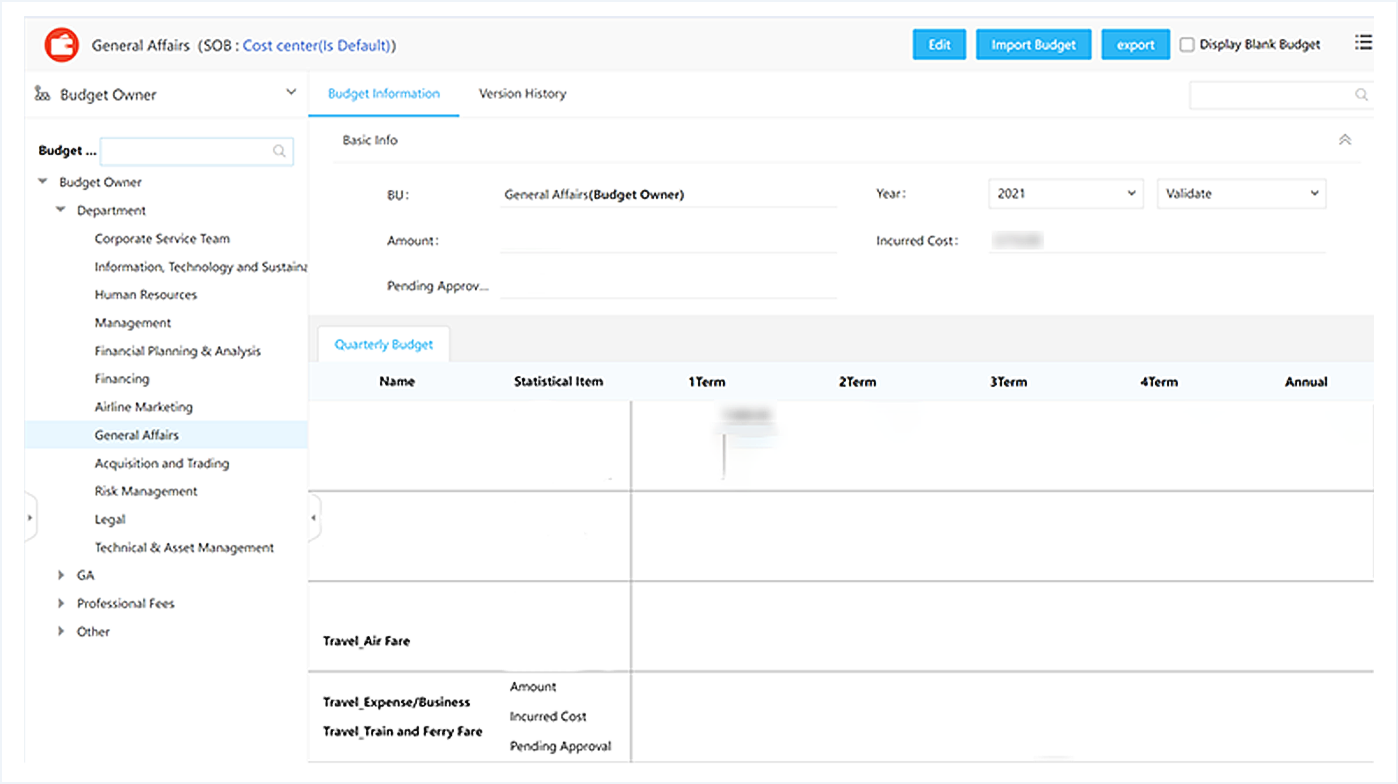Open the Cost center(Is Default) link
This screenshot has width=1398, height=784.
[x=317, y=45]
